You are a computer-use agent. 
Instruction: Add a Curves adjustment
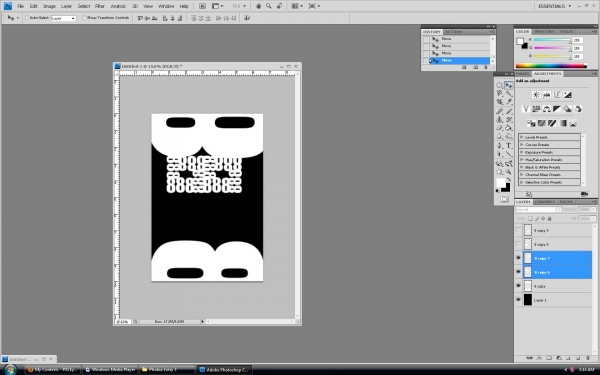pyautogui.click(x=557, y=95)
